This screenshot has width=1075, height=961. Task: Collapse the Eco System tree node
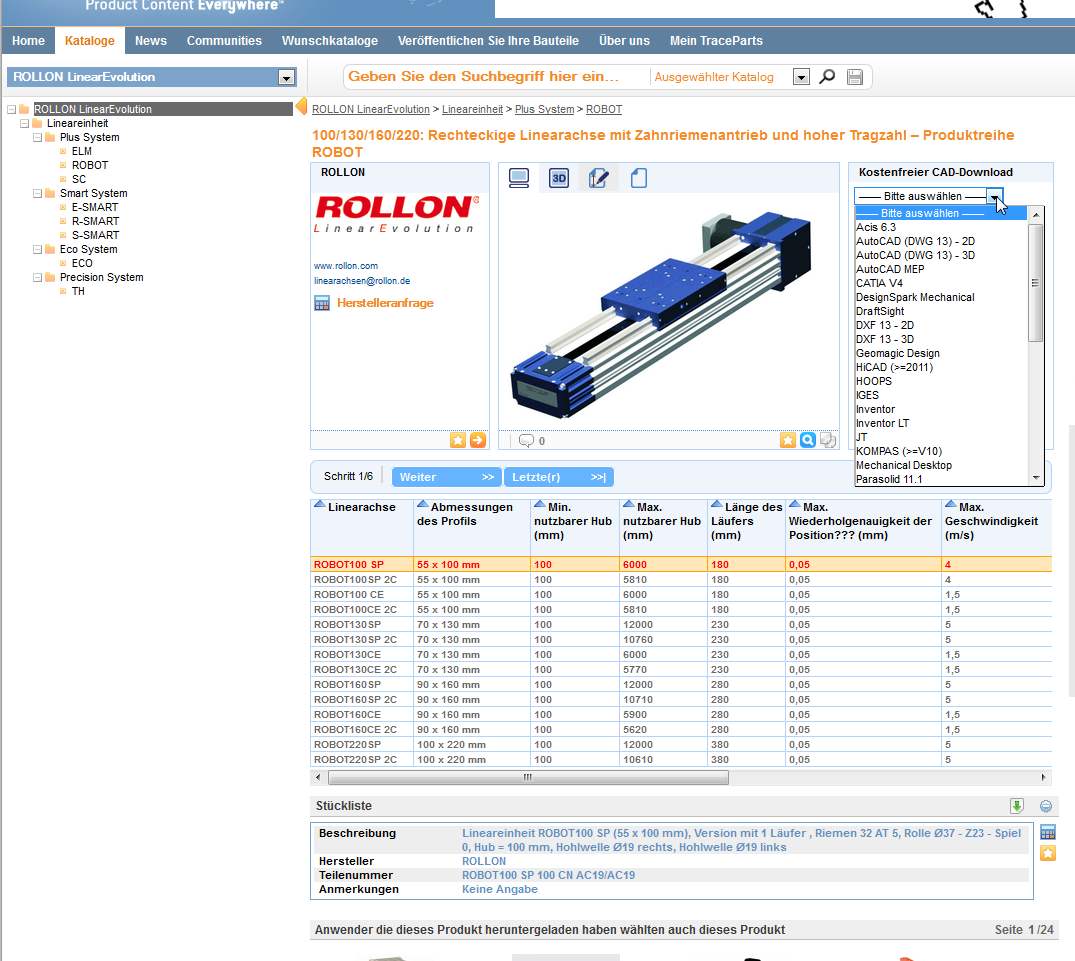[38, 250]
